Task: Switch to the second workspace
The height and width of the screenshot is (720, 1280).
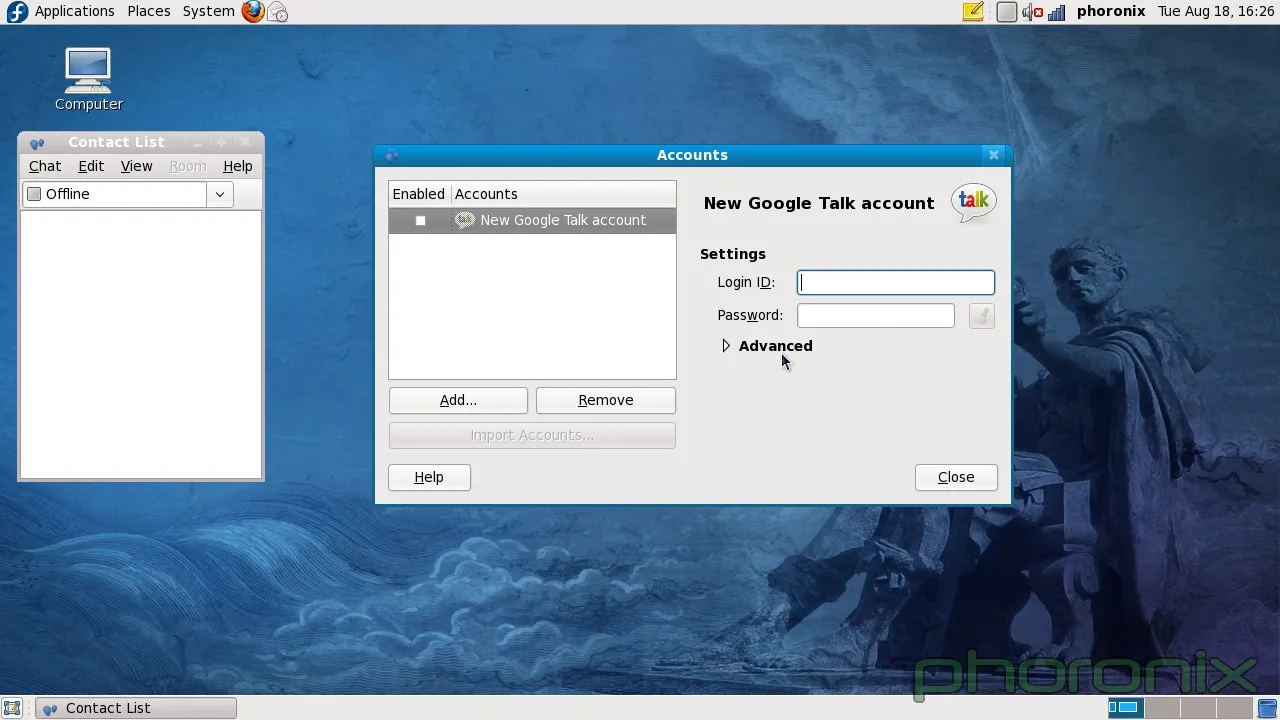Action: (x=1160, y=708)
